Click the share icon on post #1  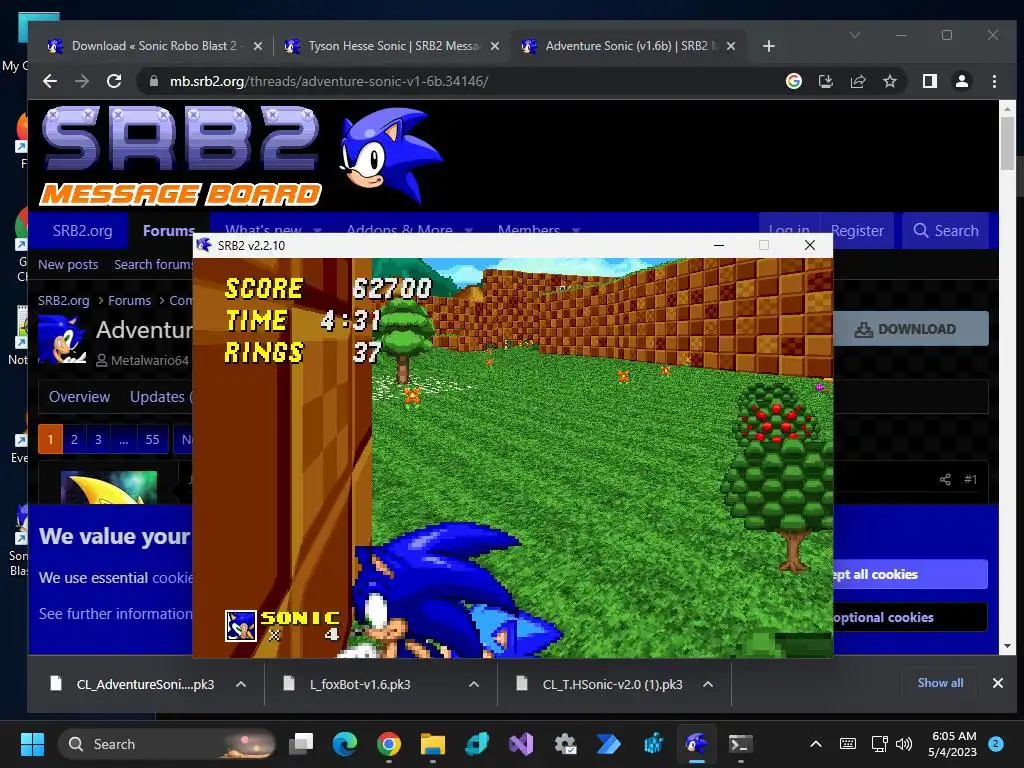tap(945, 479)
